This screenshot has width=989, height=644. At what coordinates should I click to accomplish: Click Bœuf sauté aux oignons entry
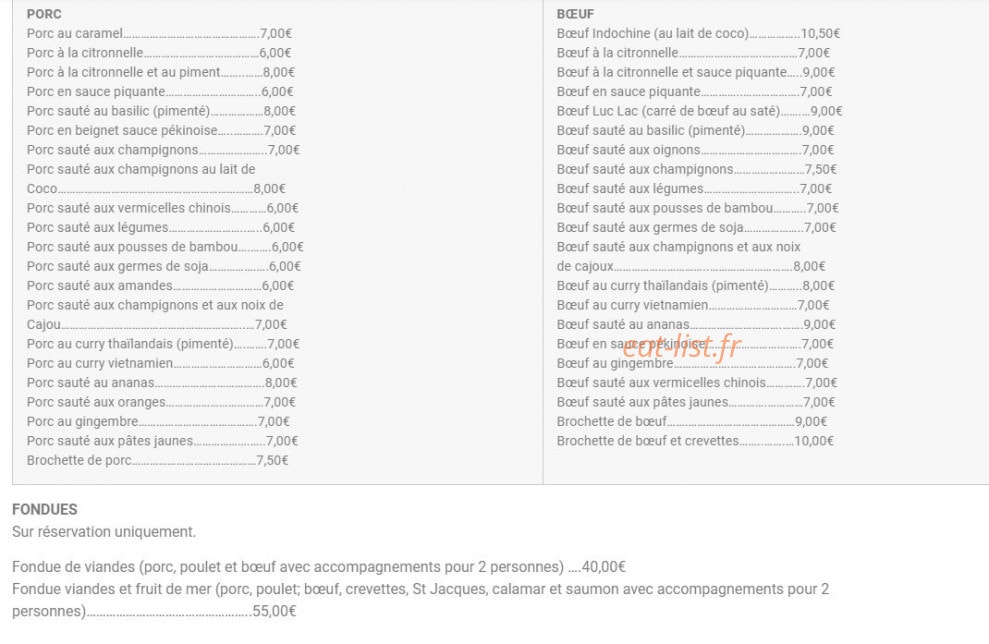coord(695,150)
